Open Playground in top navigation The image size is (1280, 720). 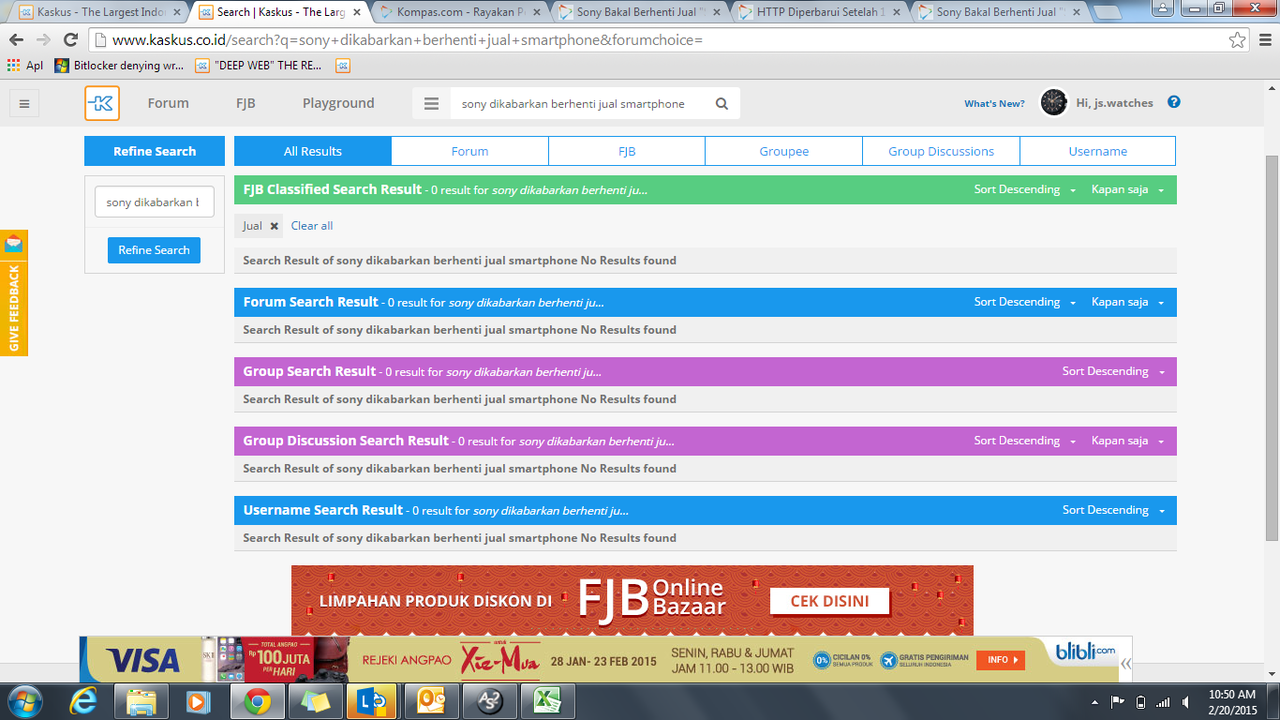click(x=338, y=103)
